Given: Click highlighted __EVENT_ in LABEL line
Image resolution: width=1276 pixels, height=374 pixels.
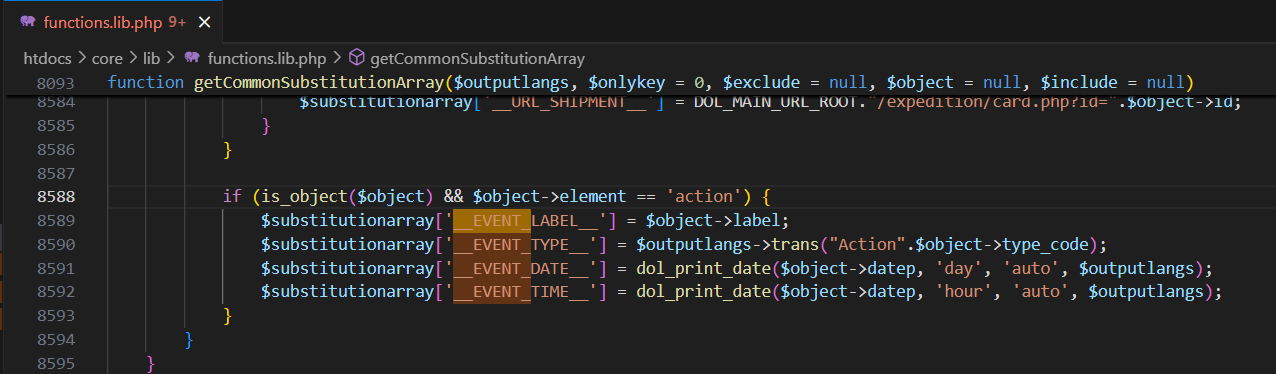Looking at the screenshot, I should [492, 221].
